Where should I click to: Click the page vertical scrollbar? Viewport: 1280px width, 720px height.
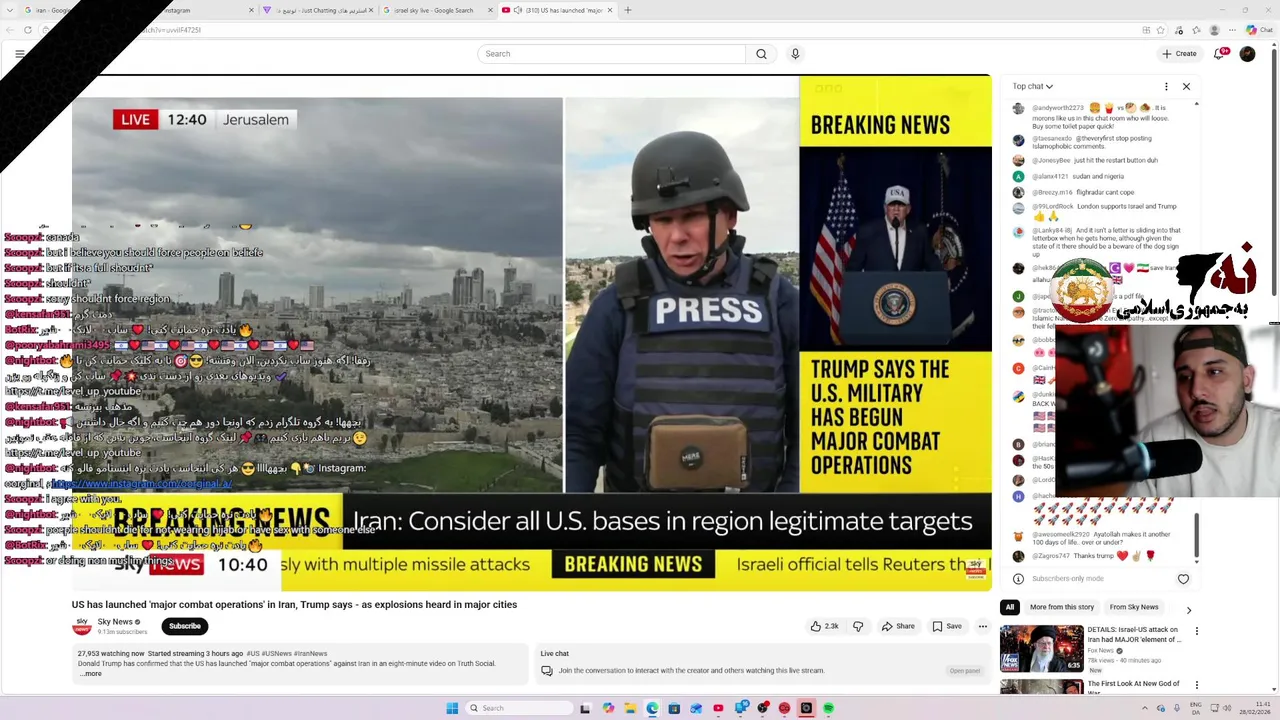pyautogui.click(x=1273, y=170)
